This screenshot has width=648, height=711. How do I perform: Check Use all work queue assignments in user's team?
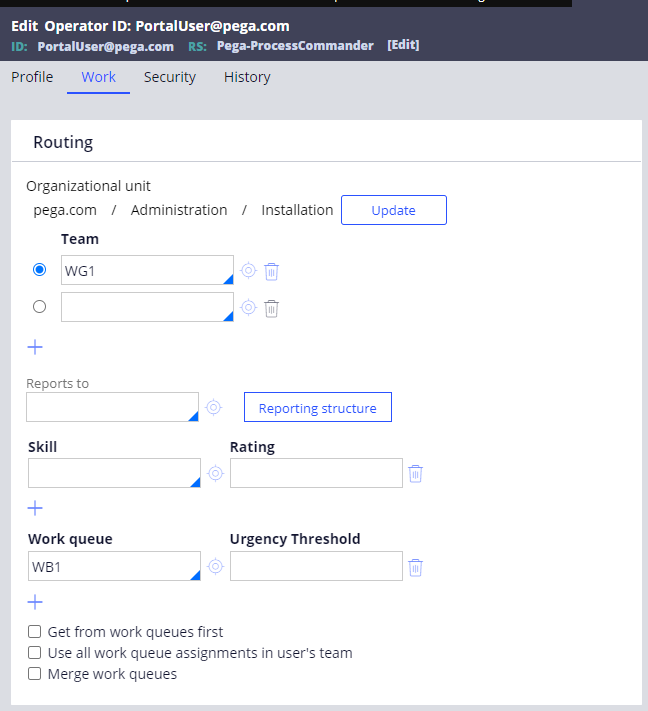34,653
